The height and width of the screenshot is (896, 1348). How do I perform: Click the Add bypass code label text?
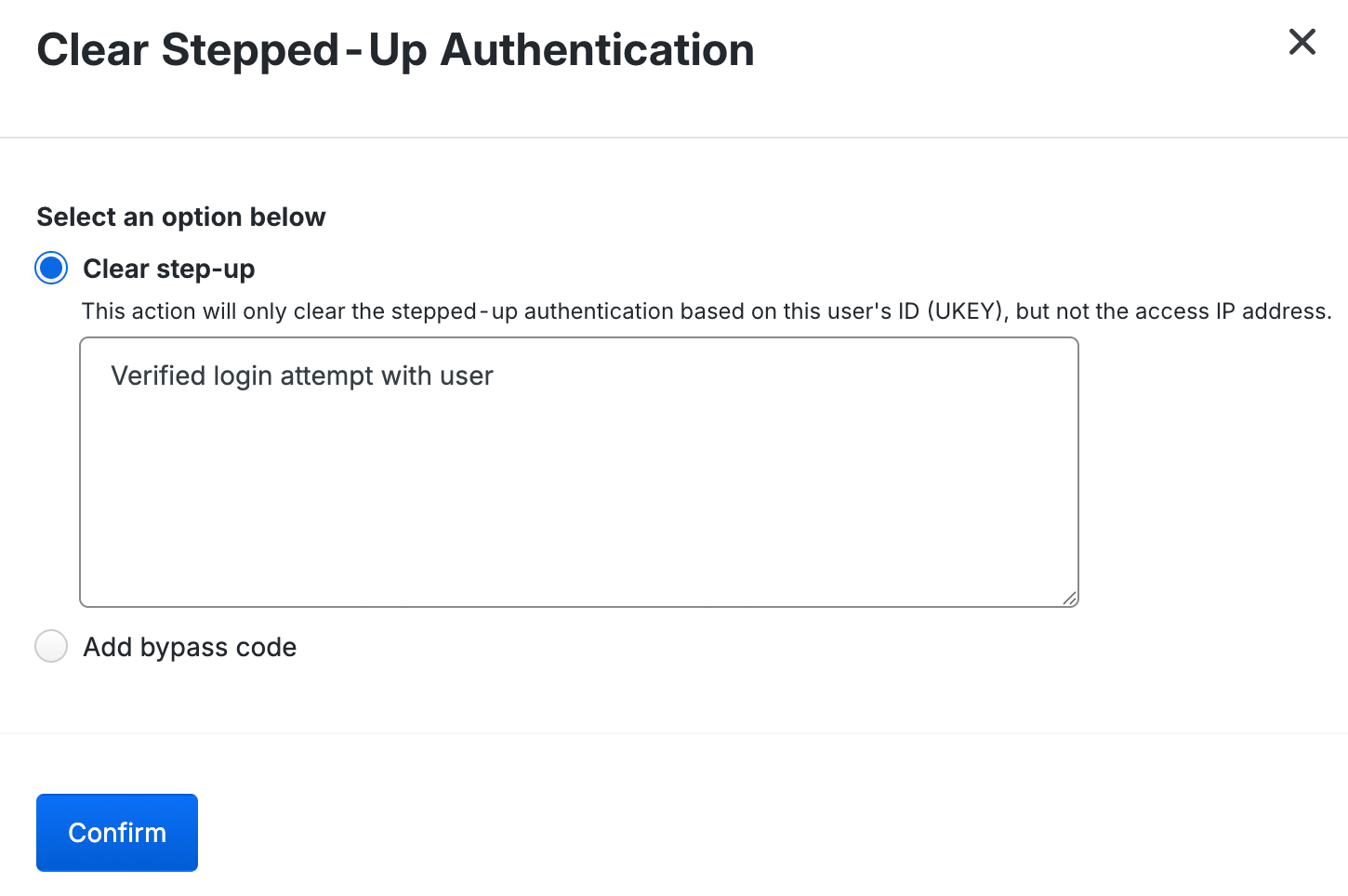tap(189, 646)
